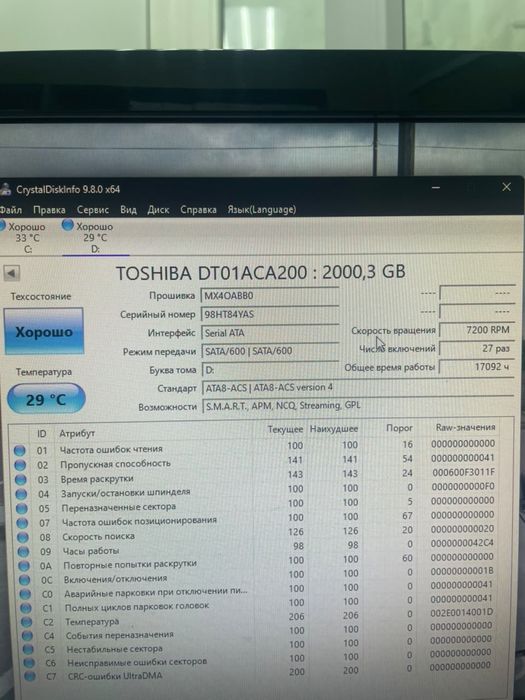The width and height of the screenshot is (525, 700).
Task: Click the Интерфейс field Serial ATA
Action: (270, 333)
